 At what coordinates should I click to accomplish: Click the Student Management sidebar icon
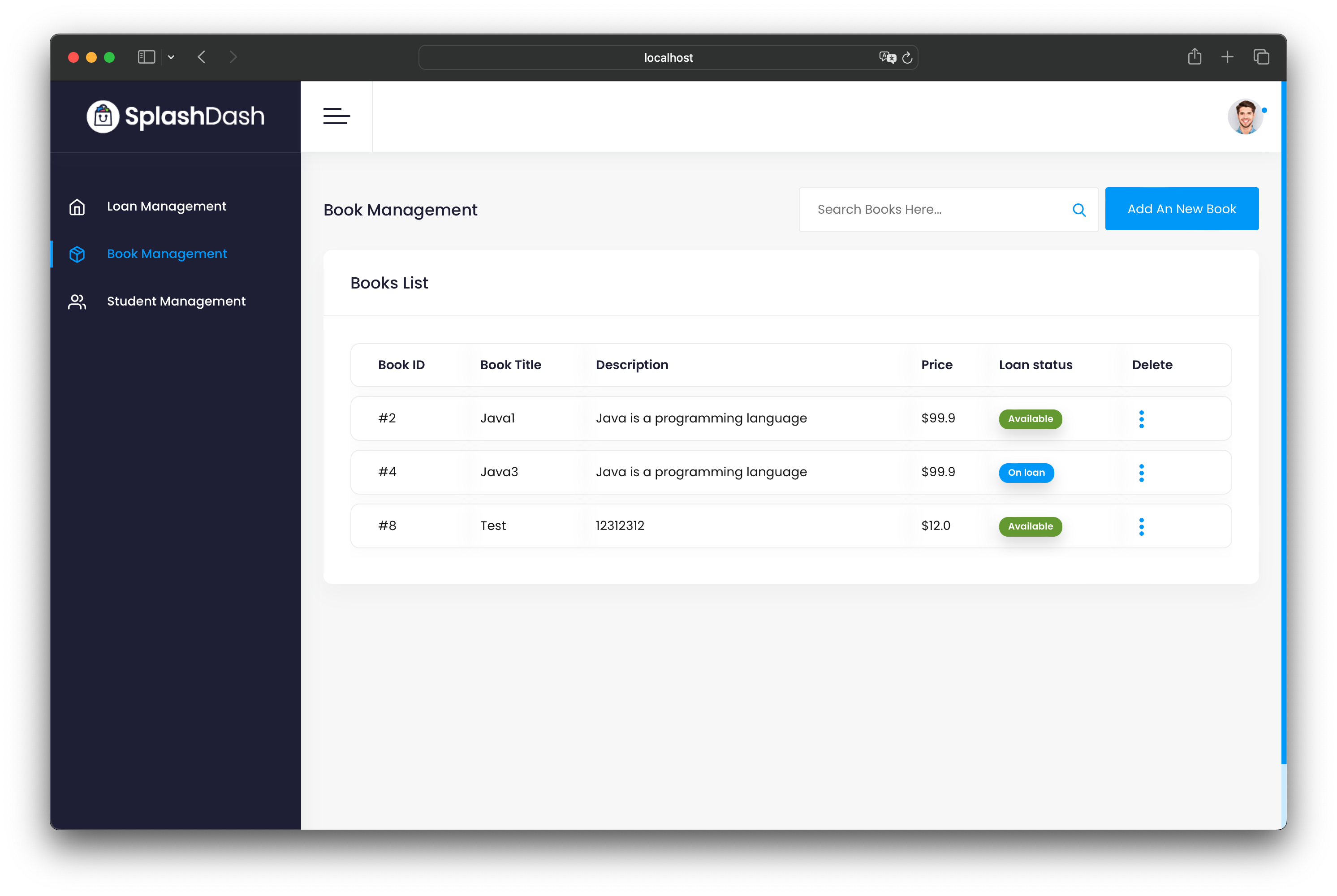tap(78, 301)
